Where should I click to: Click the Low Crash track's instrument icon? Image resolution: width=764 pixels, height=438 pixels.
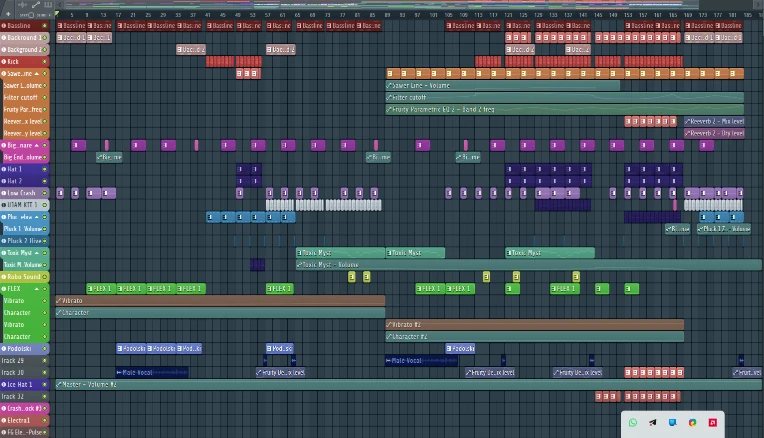point(3,193)
